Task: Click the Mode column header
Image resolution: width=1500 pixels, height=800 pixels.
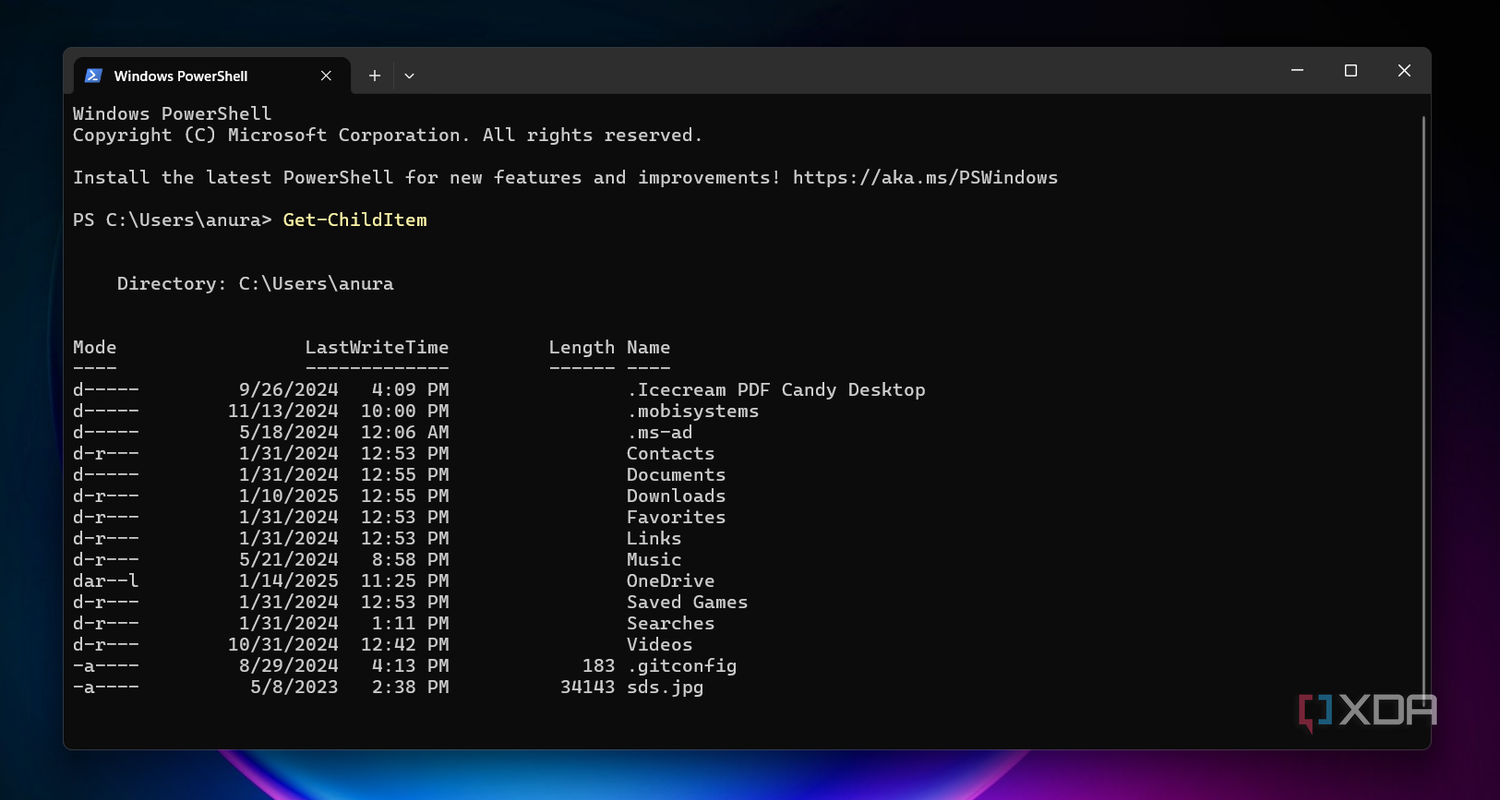Action: (x=95, y=348)
